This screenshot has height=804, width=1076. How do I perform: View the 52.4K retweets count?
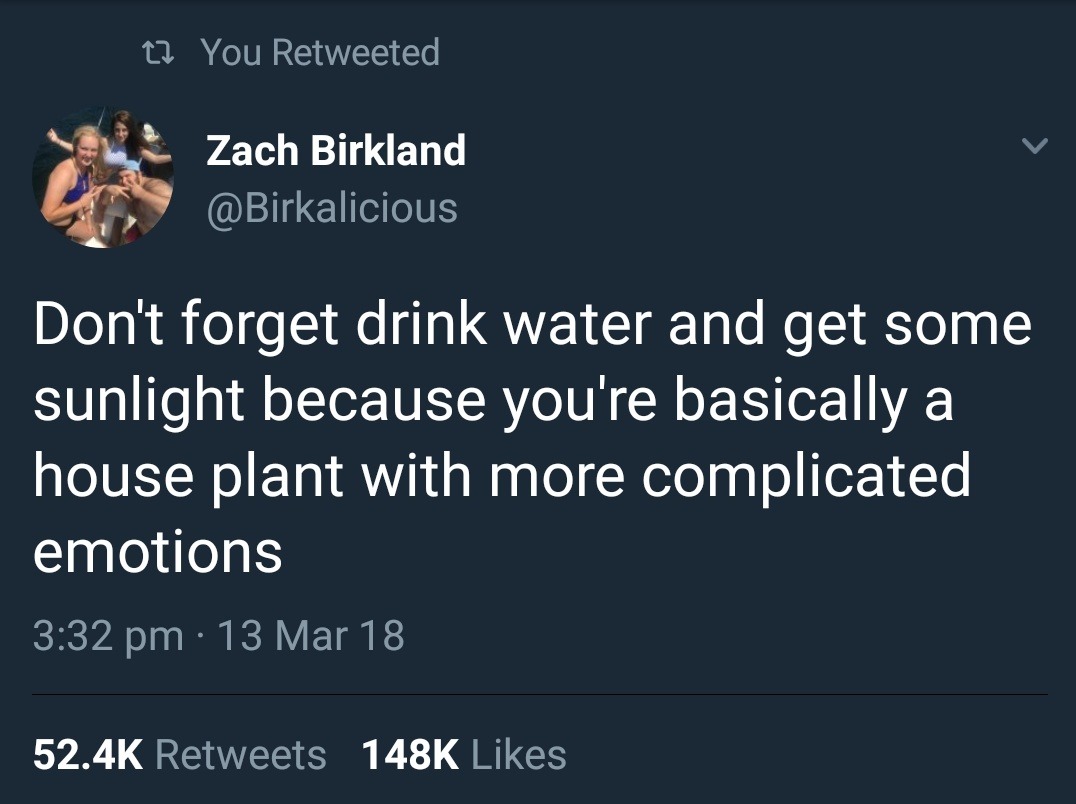pos(90,755)
